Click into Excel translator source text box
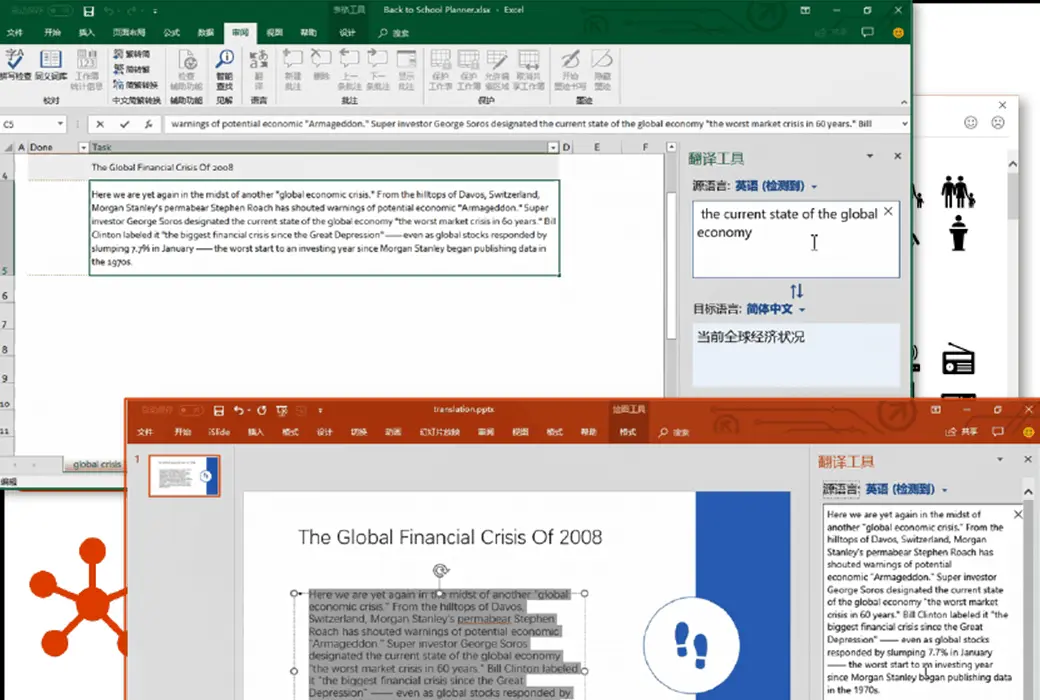The image size is (1040, 700). [x=796, y=240]
